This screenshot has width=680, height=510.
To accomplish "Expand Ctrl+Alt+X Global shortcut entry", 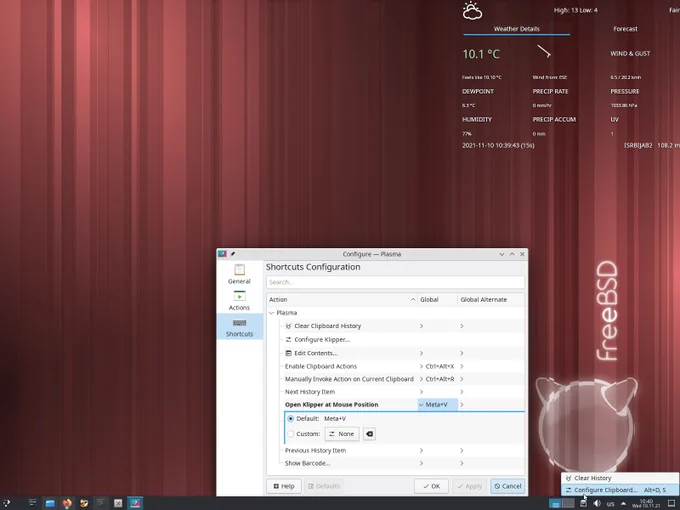I will (x=421, y=366).
